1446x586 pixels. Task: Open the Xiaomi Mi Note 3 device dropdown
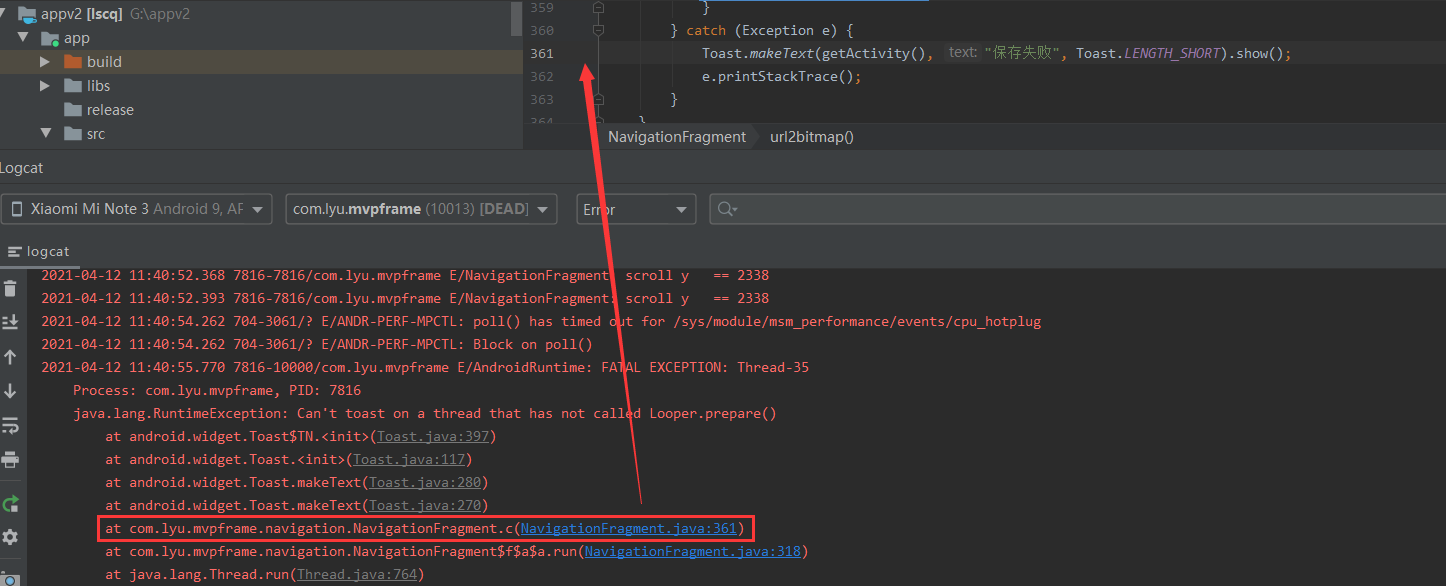click(x=136, y=209)
